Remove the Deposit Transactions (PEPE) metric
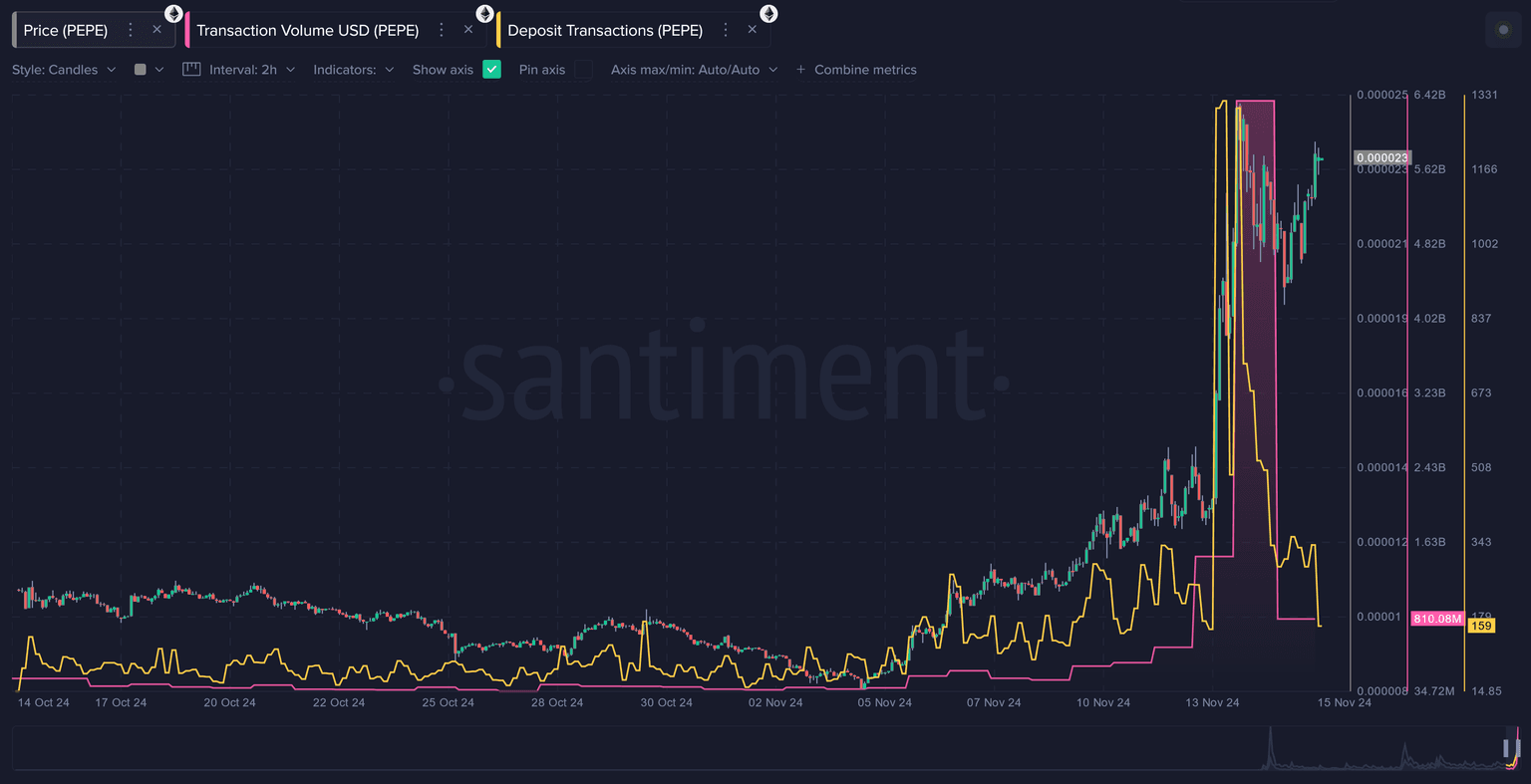The height and width of the screenshot is (784, 1531). 753,30
